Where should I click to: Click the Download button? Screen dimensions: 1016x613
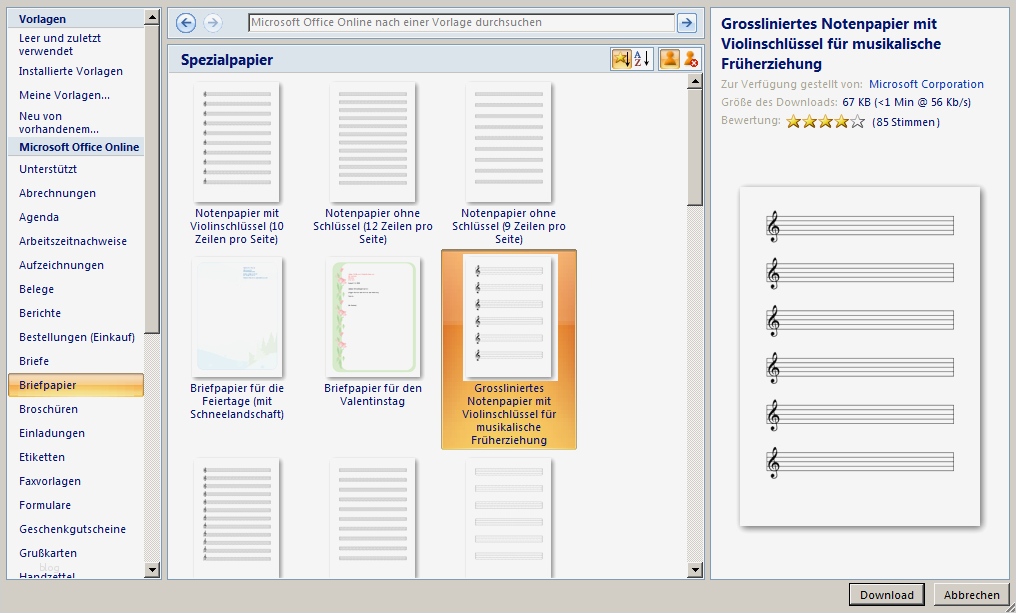(886, 595)
